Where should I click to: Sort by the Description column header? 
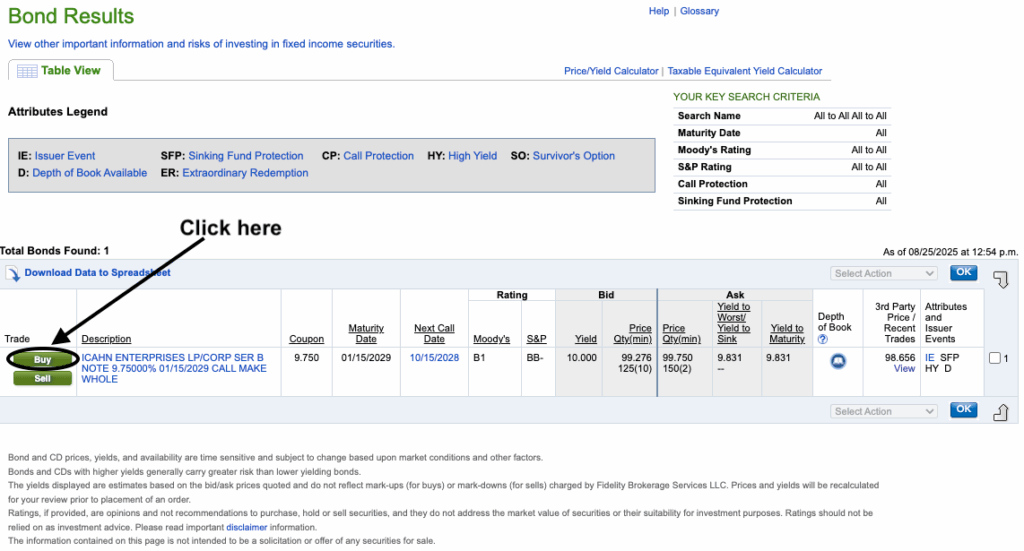click(106, 339)
